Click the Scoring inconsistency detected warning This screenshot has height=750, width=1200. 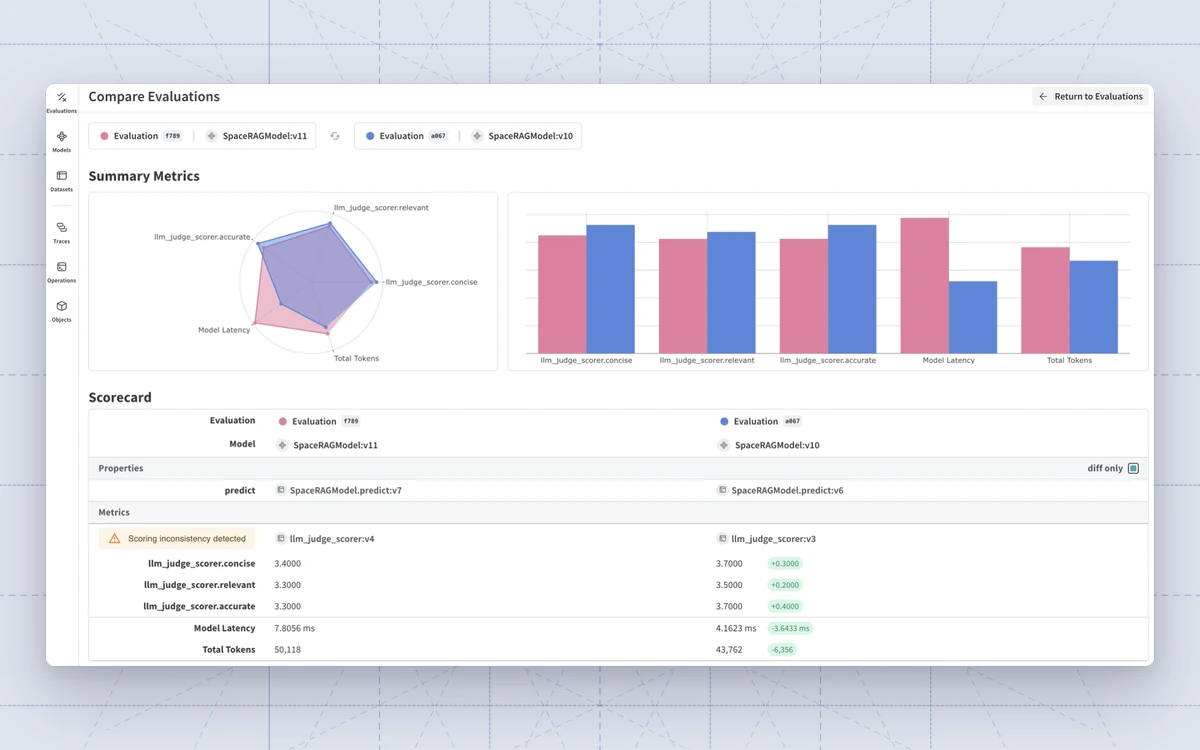pyautogui.click(x=177, y=539)
